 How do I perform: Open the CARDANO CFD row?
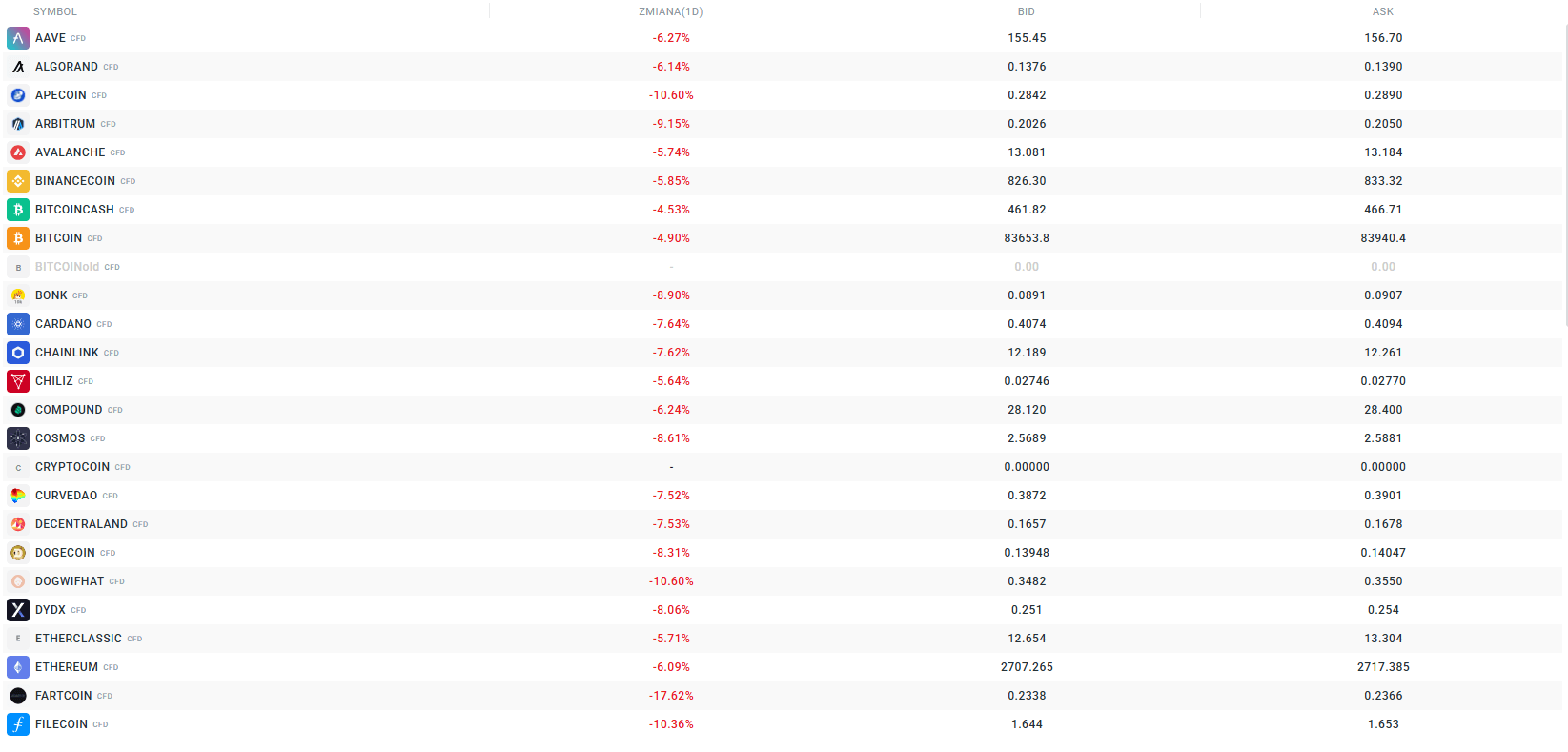point(64,324)
